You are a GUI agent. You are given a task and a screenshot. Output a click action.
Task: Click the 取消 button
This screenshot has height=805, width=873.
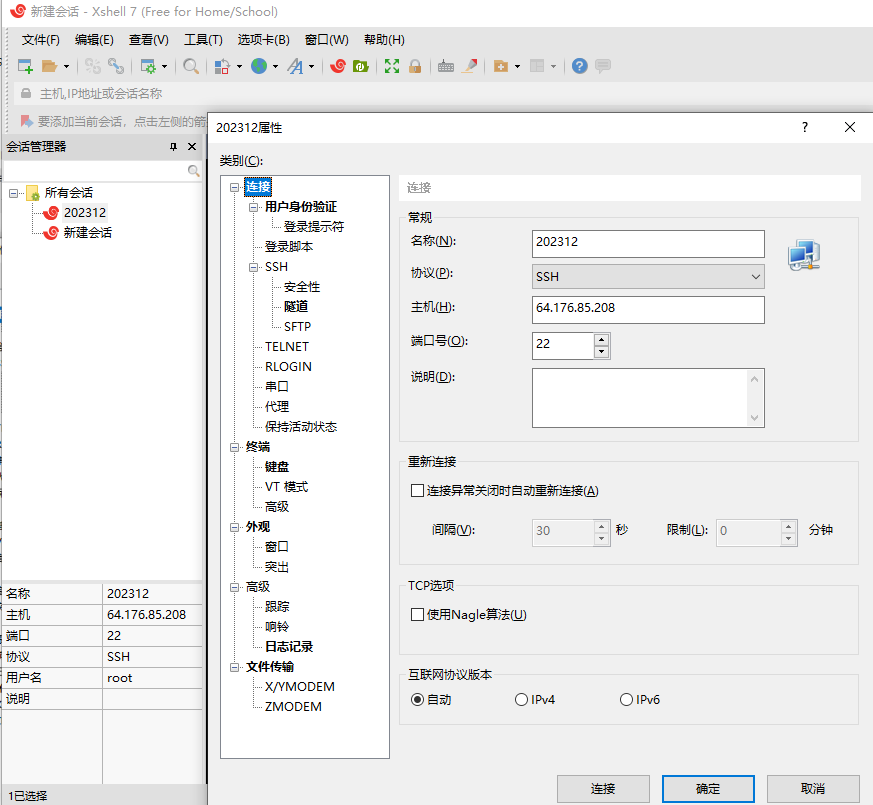point(813,789)
